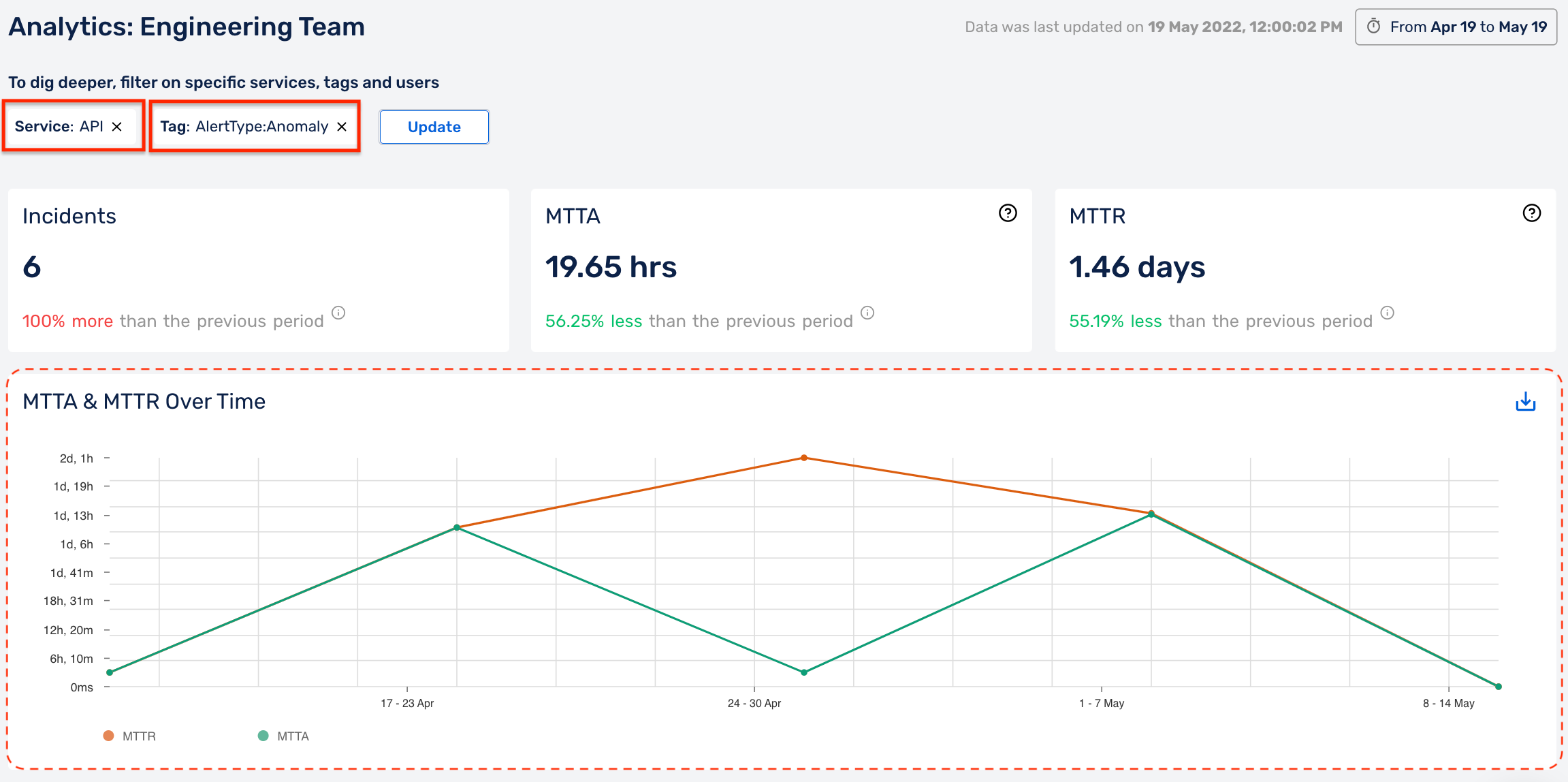This screenshot has height=782, width=1568.
Task: Open the MTTA help tooltip icon
Action: [x=1007, y=213]
